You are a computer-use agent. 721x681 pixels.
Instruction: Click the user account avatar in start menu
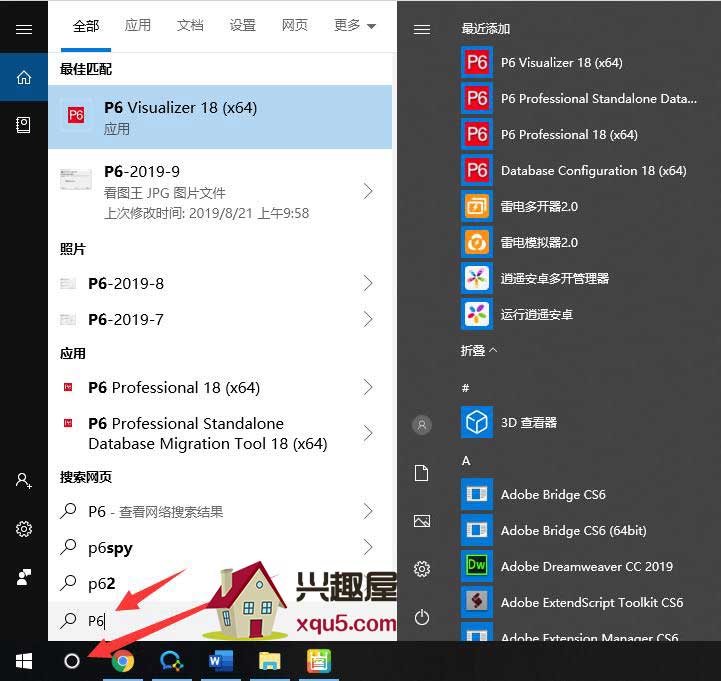(422, 425)
